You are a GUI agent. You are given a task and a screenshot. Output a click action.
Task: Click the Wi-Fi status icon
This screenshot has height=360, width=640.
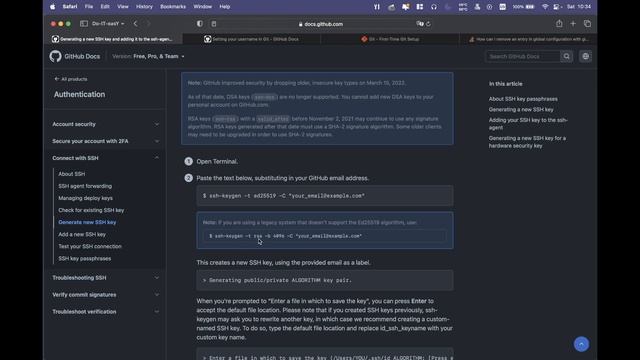544,7
